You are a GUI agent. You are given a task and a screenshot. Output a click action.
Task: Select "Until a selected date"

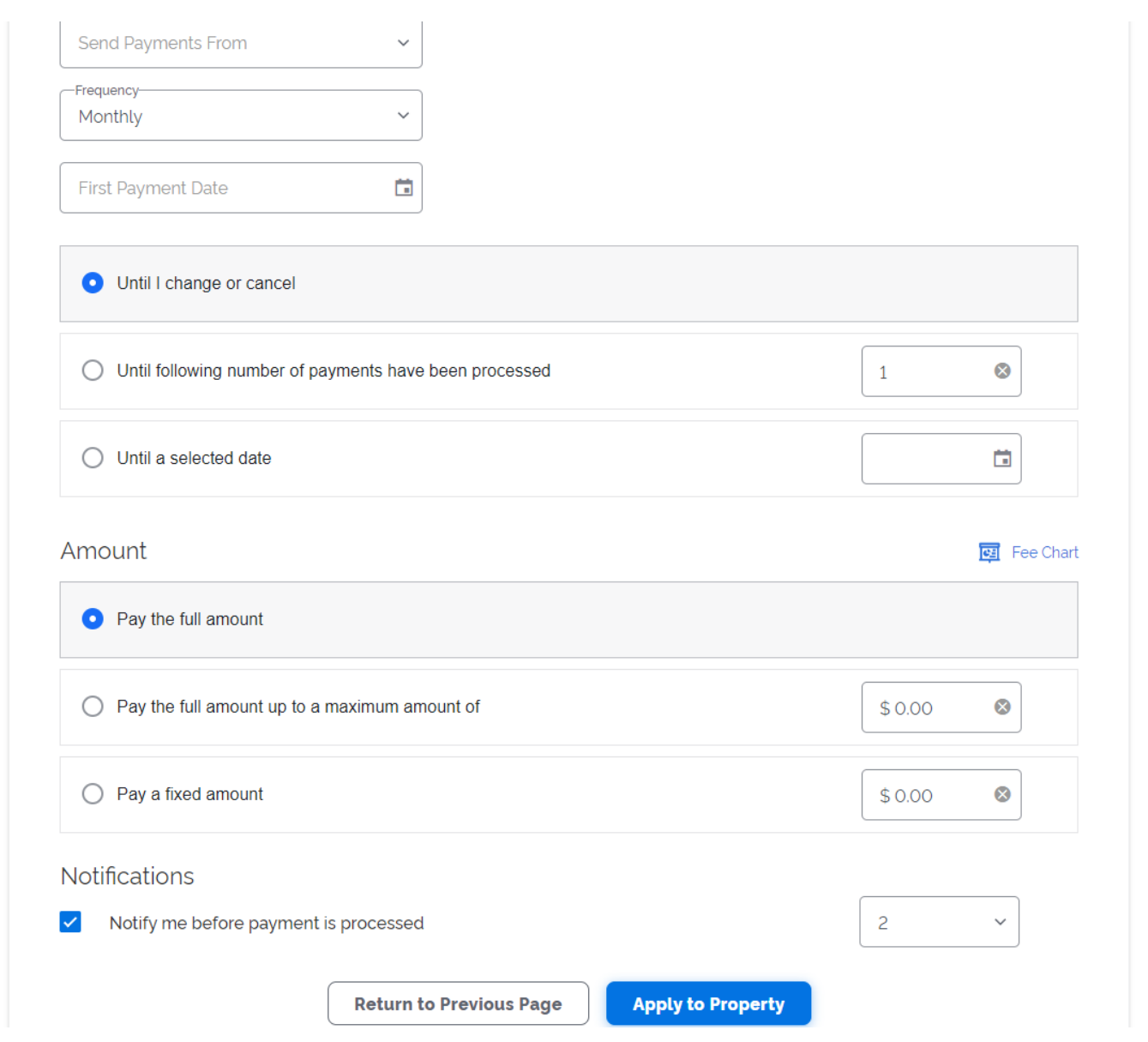click(93, 458)
